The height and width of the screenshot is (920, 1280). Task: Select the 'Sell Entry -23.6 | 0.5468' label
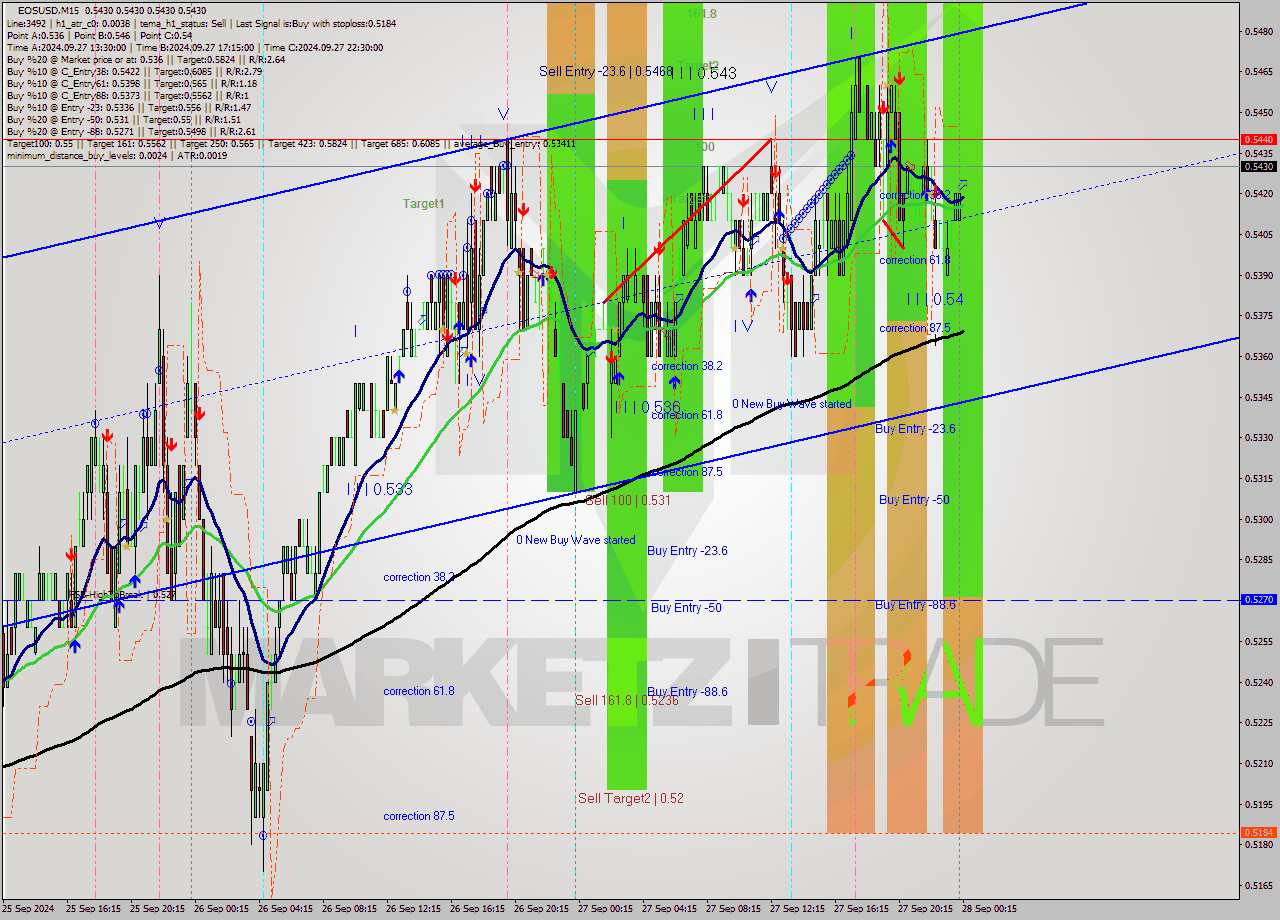coord(606,71)
